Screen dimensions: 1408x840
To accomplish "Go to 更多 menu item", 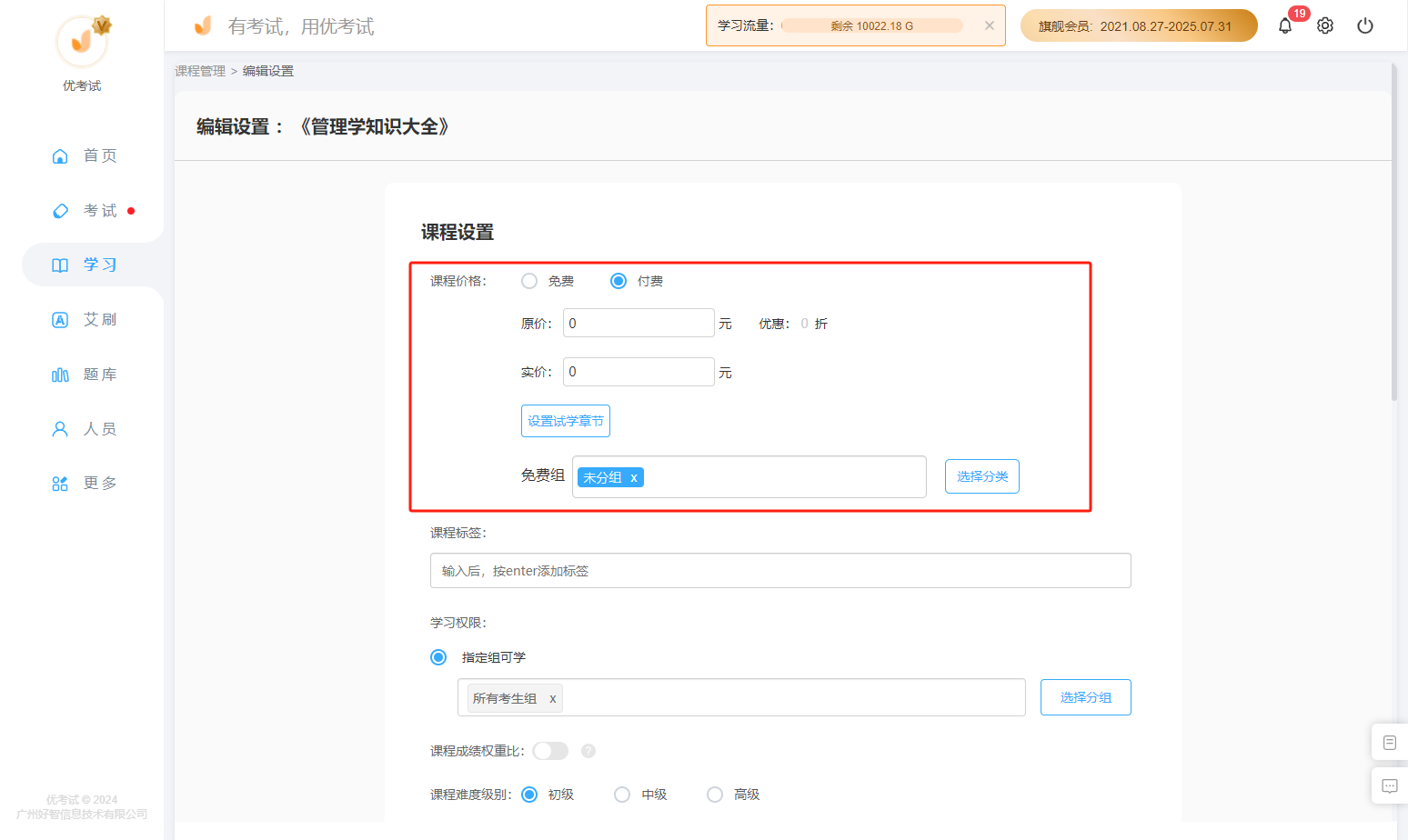I will click(100, 484).
